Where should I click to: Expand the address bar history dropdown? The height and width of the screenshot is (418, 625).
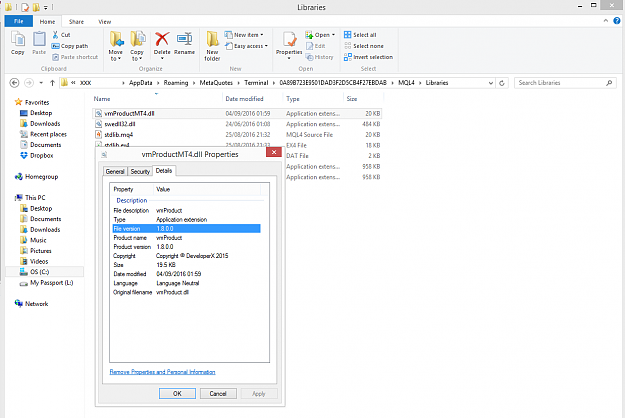point(491,83)
